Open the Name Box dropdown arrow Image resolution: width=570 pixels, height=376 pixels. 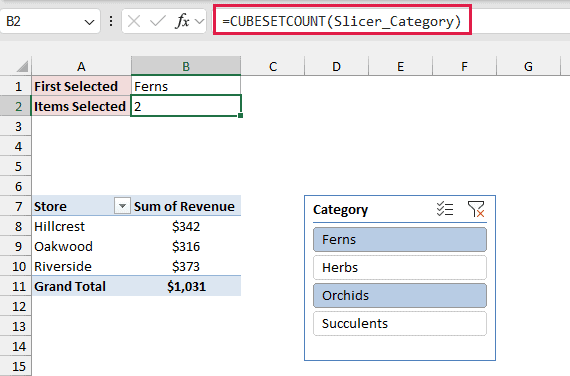point(89,22)
